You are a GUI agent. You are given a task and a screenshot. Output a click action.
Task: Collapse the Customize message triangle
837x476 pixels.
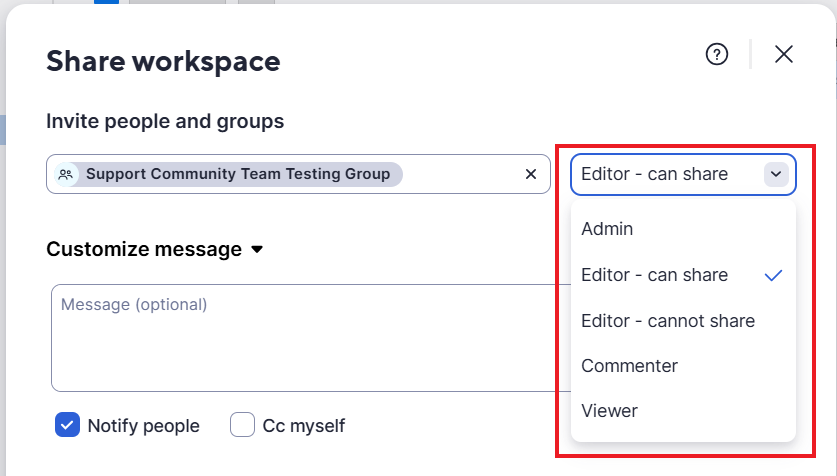pos(257,249)
